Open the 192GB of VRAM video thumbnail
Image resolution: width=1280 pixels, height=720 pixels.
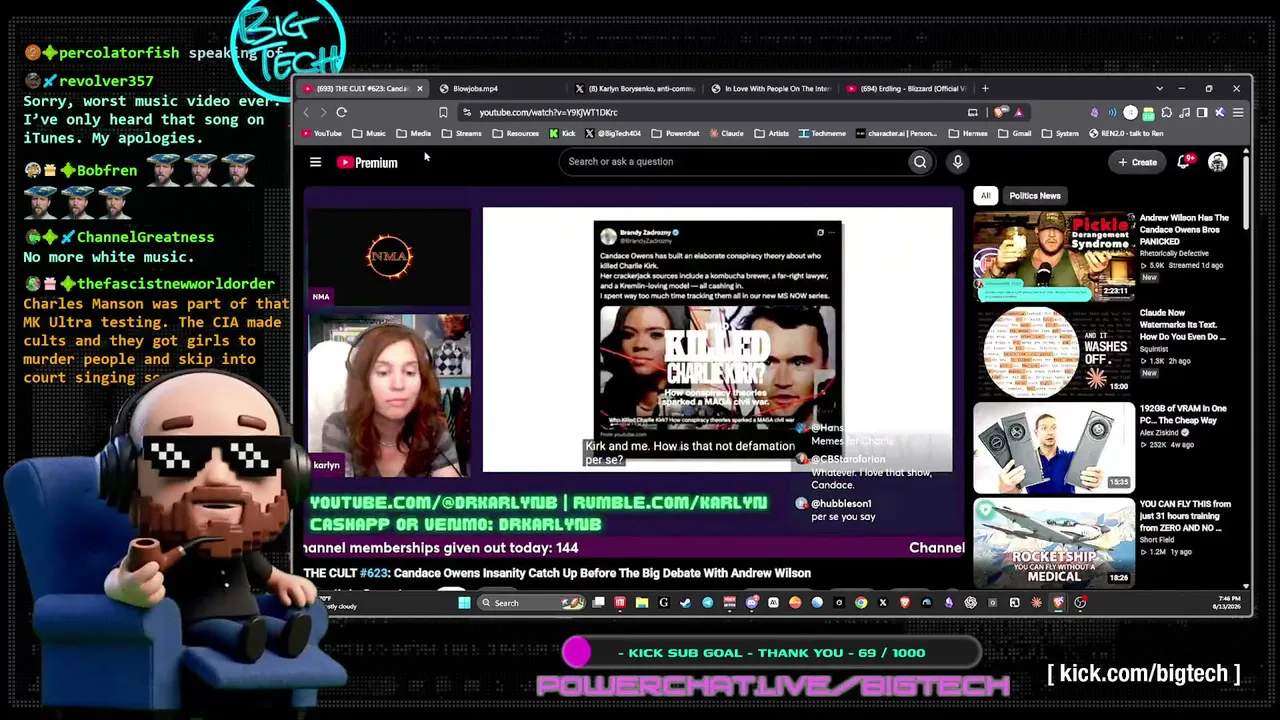pyautogui.click(x=1054, y=448)
